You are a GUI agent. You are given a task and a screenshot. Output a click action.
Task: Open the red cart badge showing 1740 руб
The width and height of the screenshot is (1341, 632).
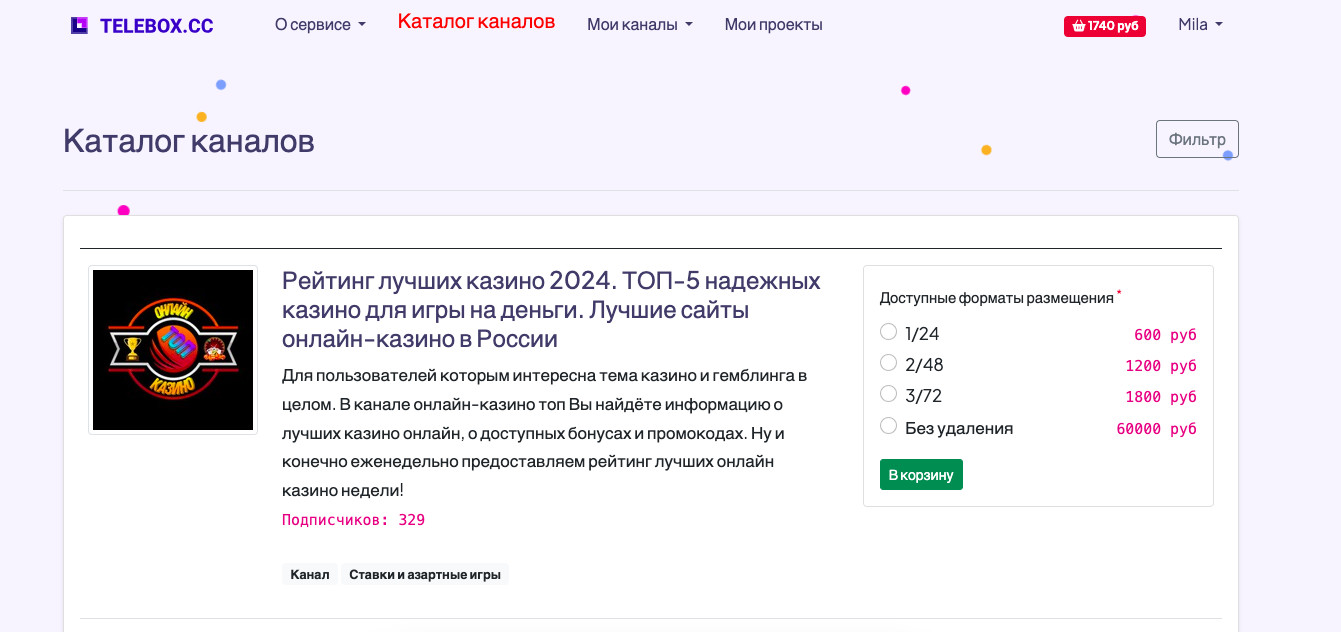coord(1104,26)
